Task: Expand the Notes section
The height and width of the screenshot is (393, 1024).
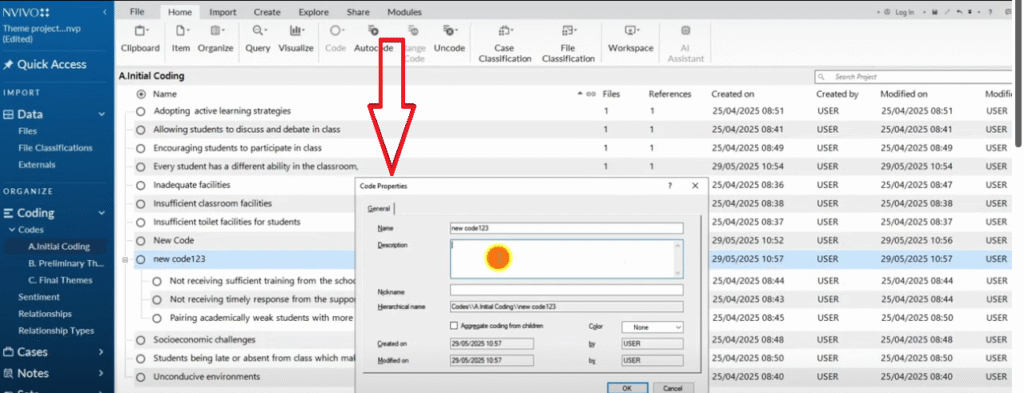Action: (101, 373)
